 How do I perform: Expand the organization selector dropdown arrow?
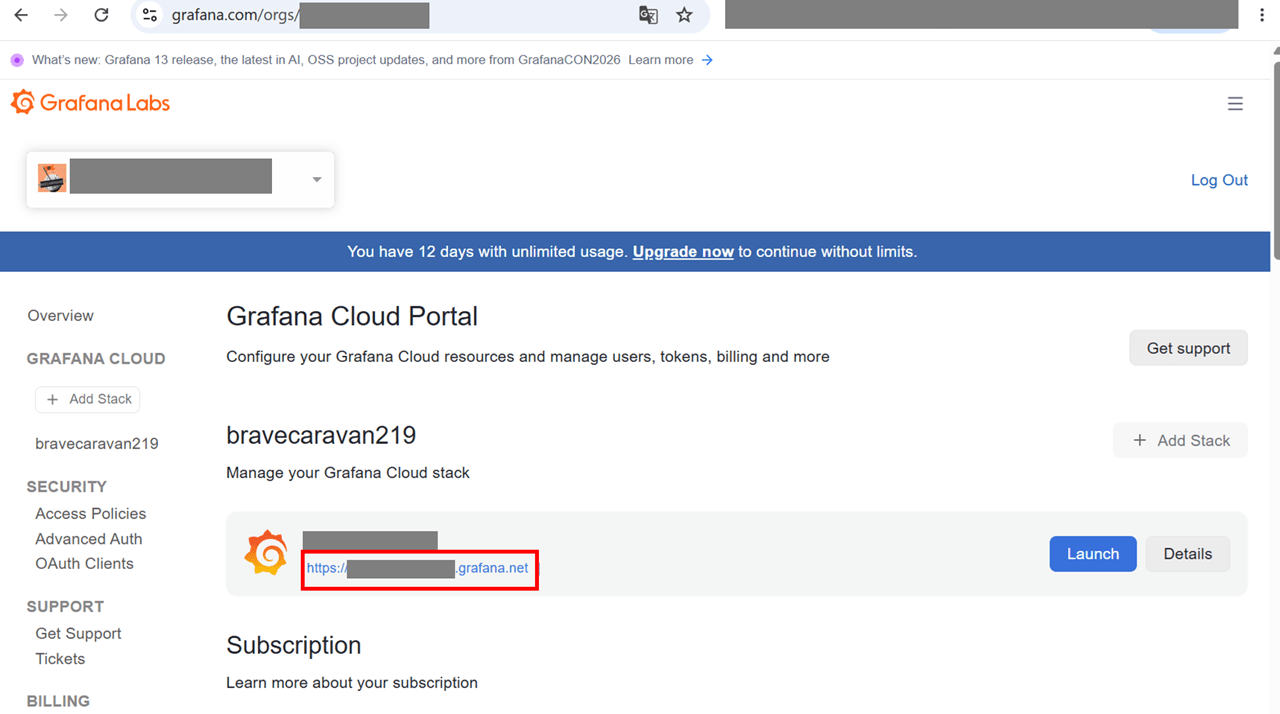pos(317,180)
